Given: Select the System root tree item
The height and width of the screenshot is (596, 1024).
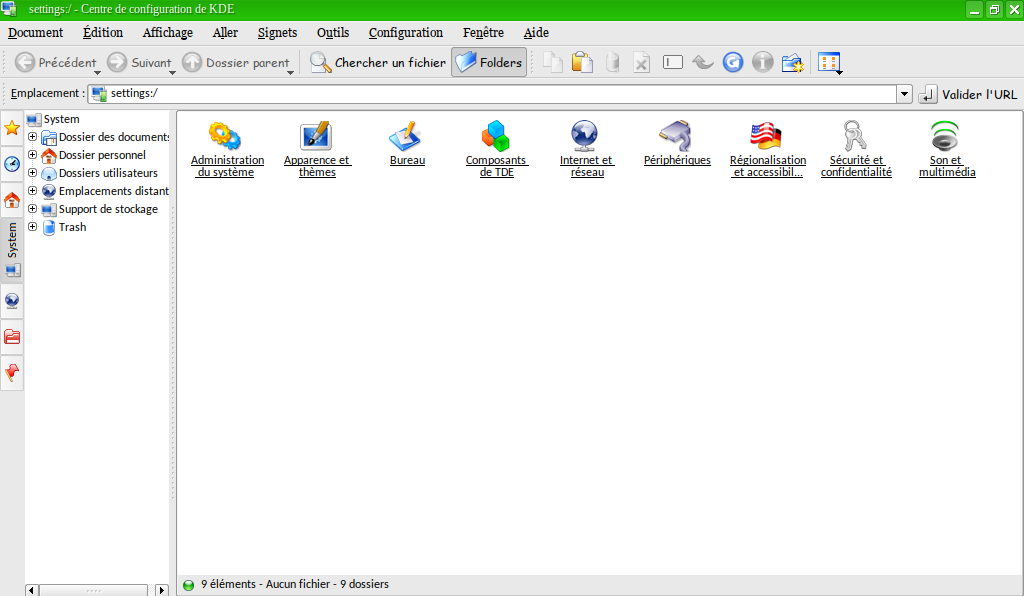Looking at the screenshot, I should click(x=53, y=119).
